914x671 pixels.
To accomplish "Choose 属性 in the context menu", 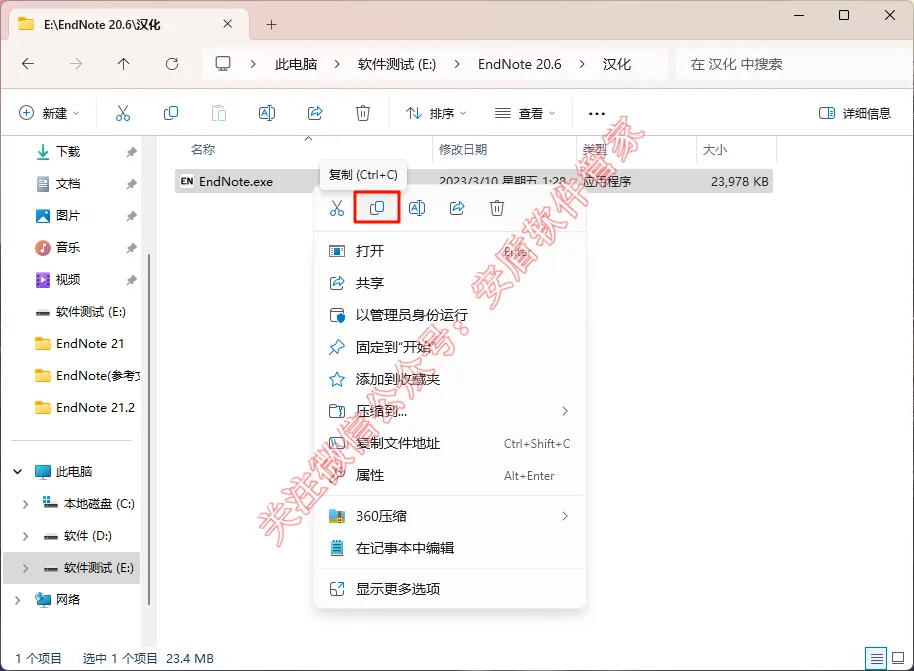I will (x=449, y=476).
